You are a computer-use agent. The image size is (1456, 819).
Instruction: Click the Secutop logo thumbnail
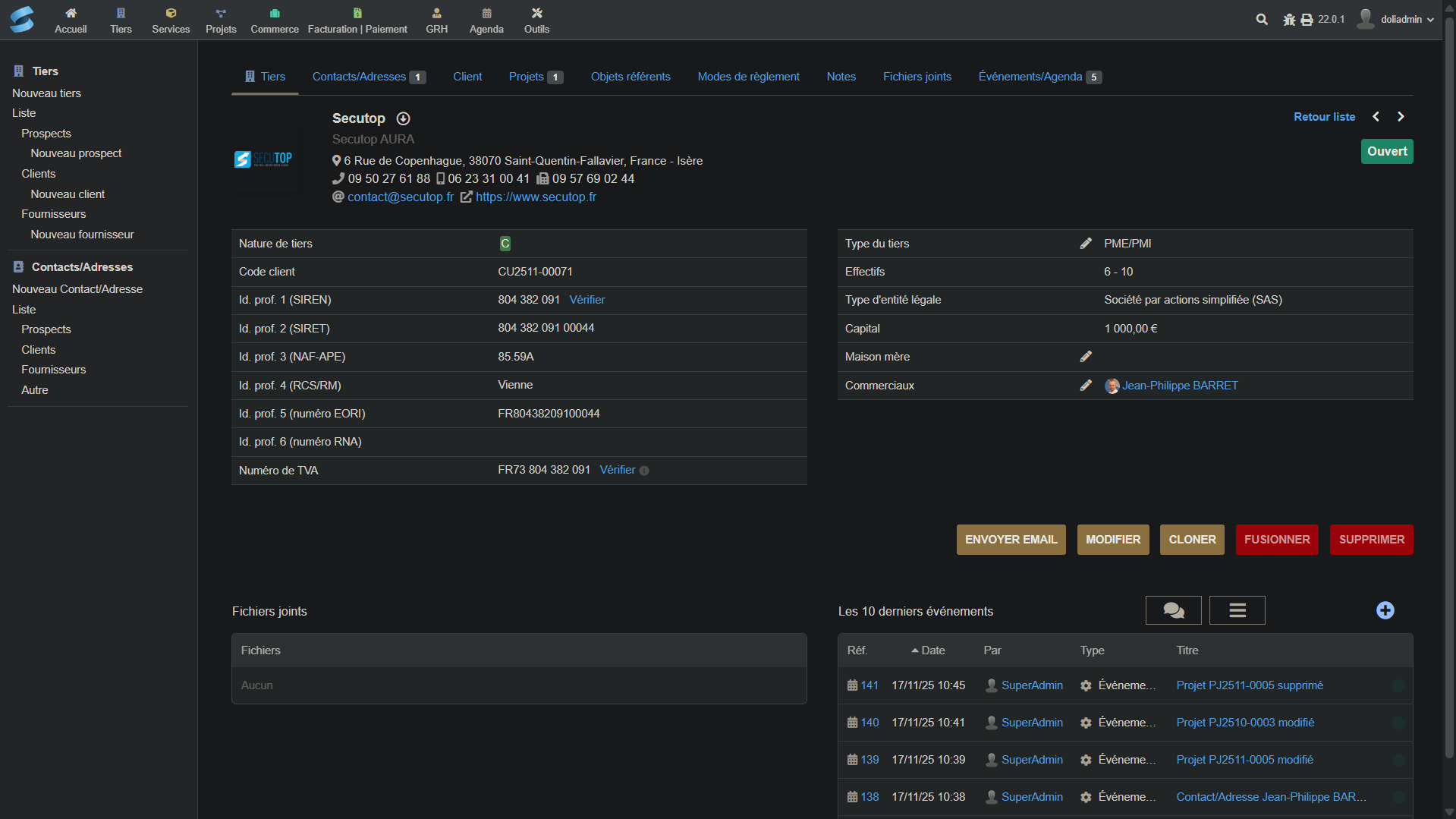coord(263,159)
